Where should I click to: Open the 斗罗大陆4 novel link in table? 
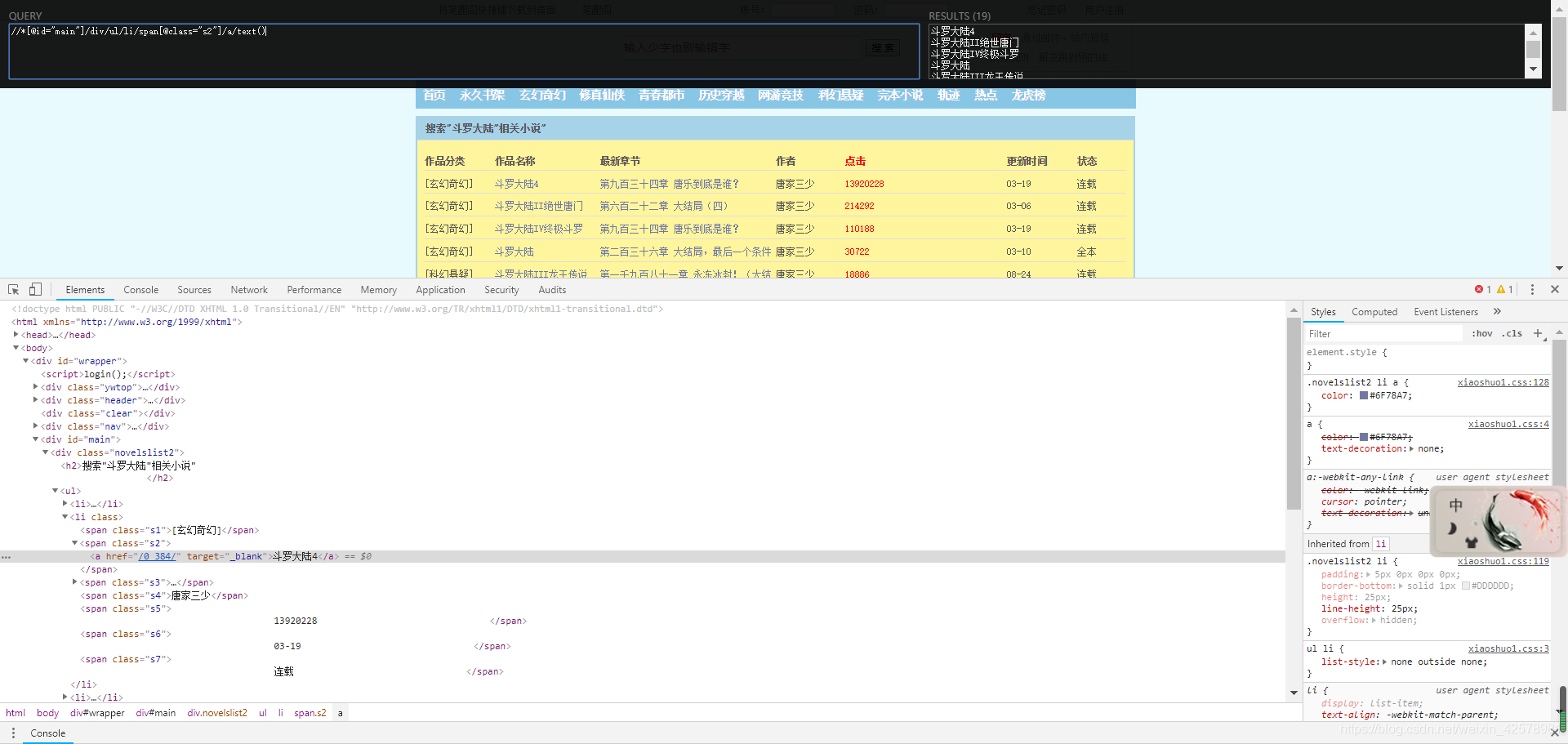(x=516, y=184)
